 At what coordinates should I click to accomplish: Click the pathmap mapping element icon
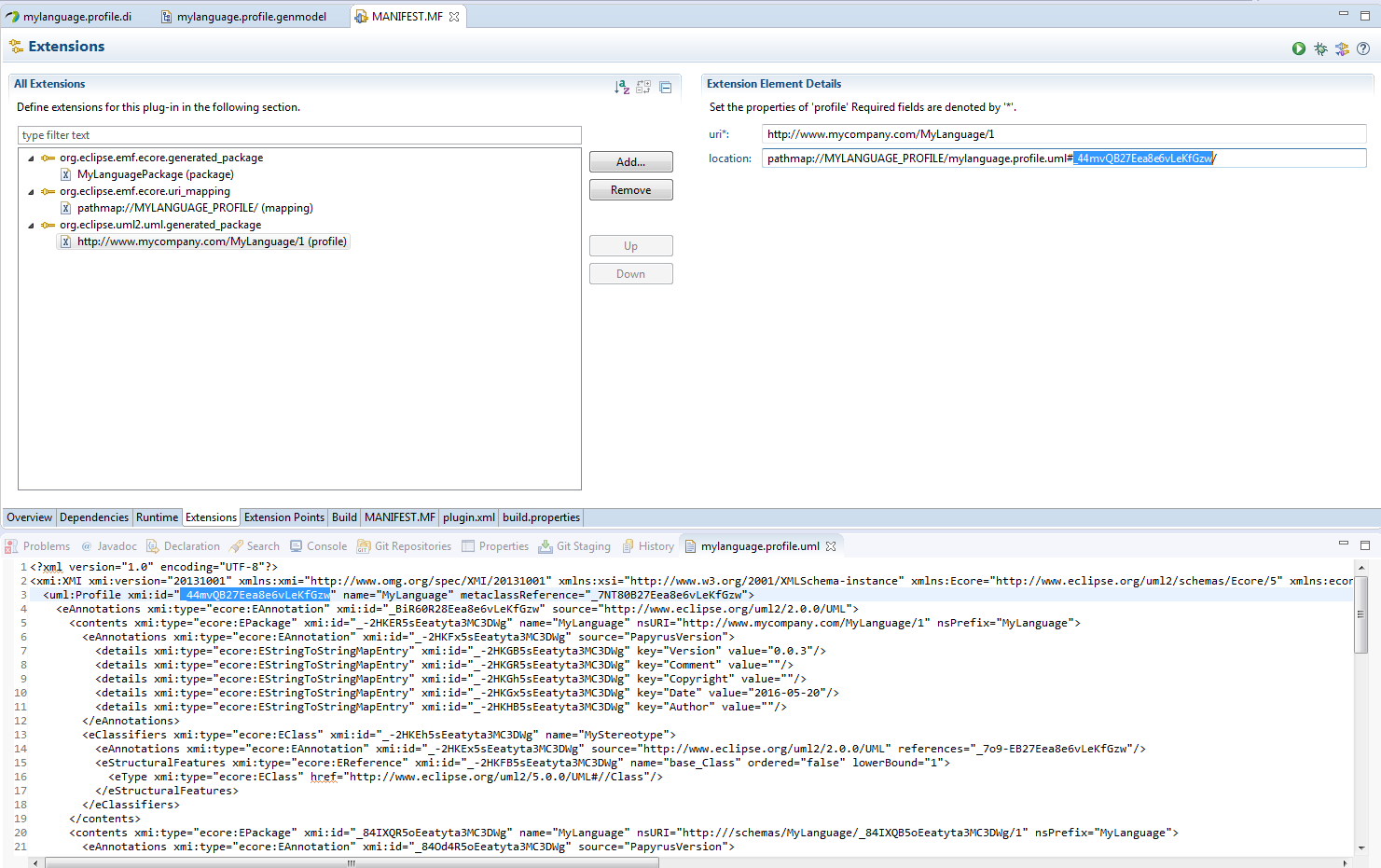click(65, 208)
